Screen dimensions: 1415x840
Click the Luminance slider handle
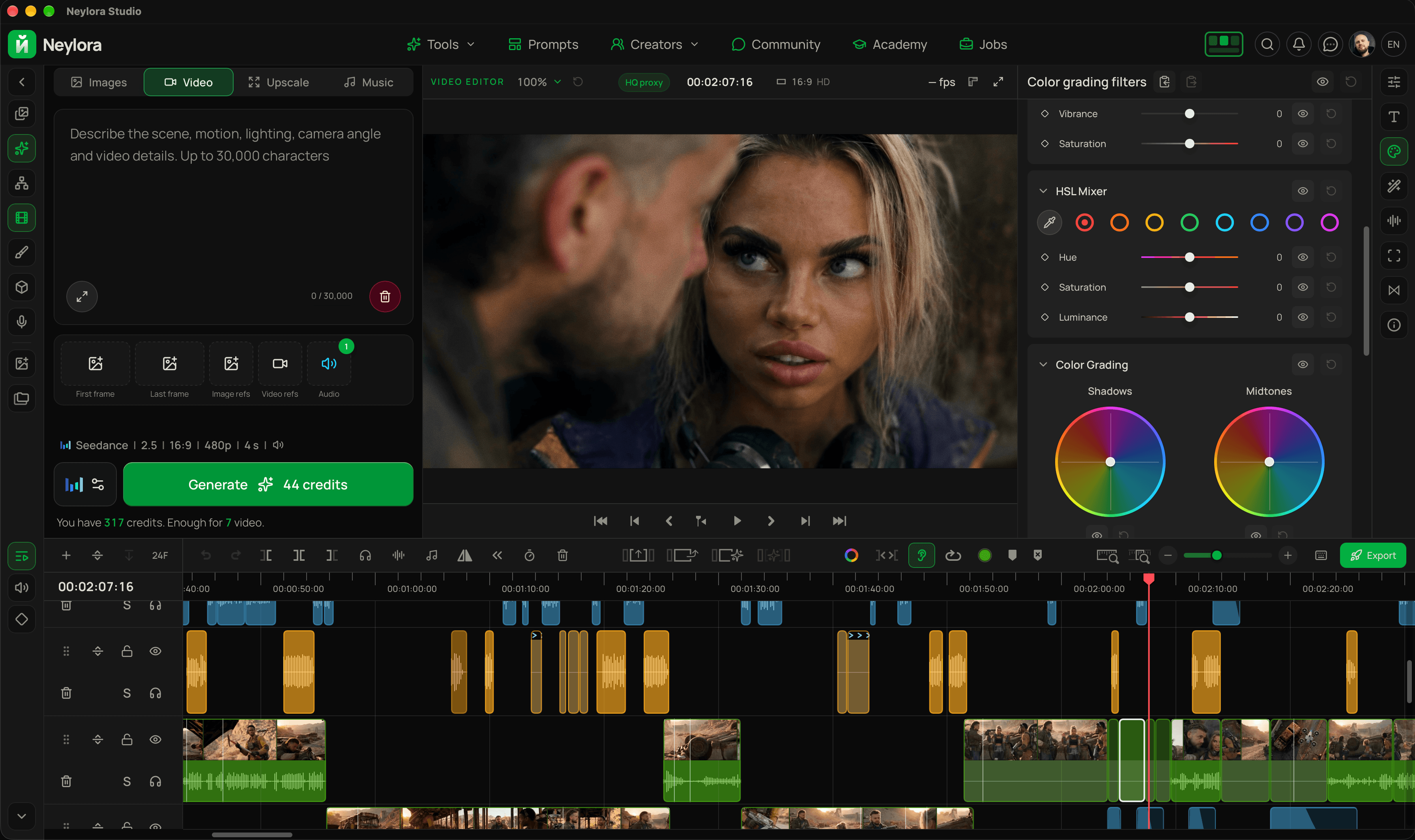point(1190,317)
